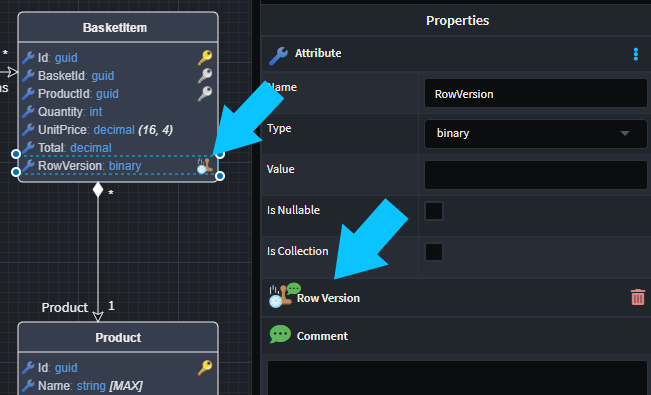Click the gold key icon on Product Id
Screen dimensions: 651x395
[x=205, y=368]
